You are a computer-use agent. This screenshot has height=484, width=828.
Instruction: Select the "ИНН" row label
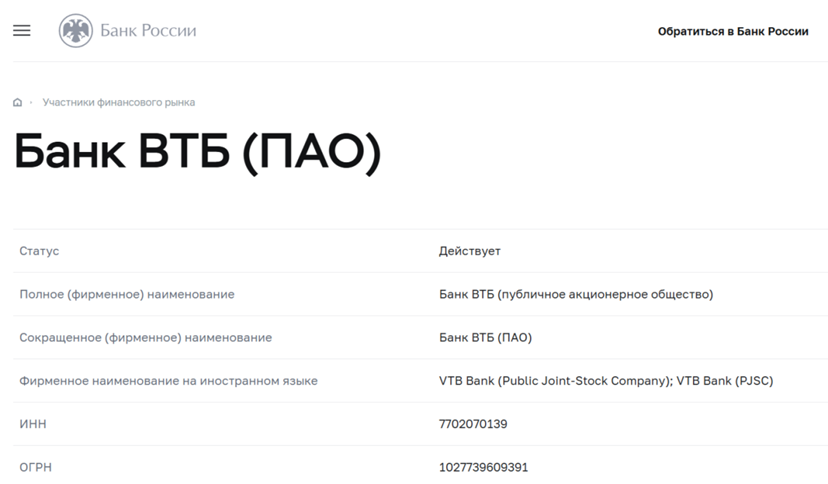[x=33, y=424]
